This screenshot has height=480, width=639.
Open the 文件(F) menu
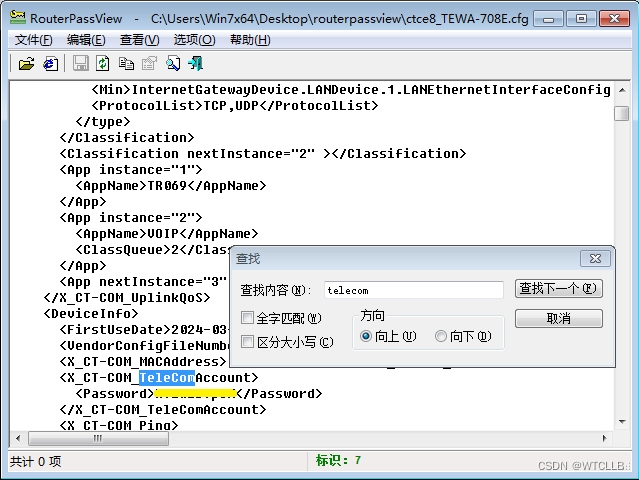coord(34,40)
